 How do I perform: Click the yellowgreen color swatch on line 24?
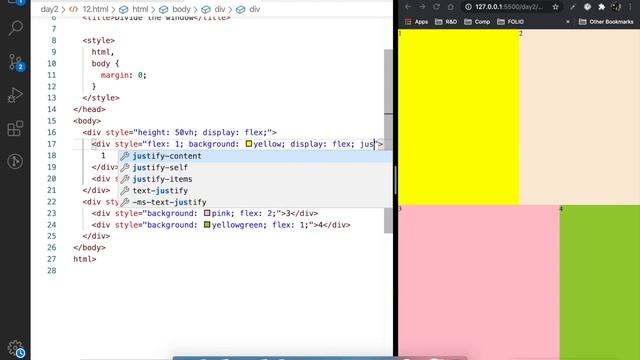[207, 224]
